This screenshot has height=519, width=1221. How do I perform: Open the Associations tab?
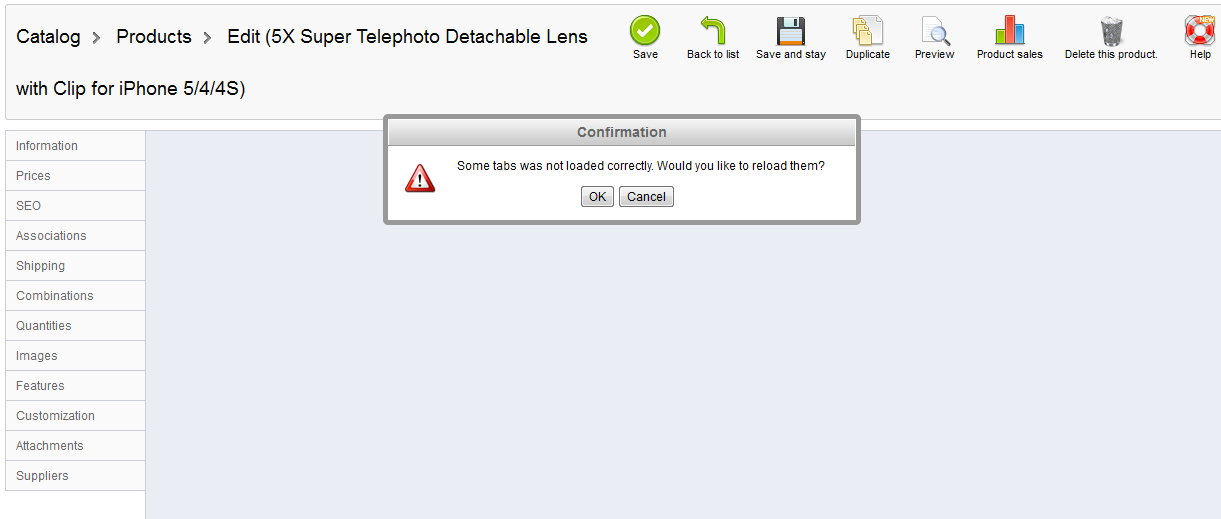pos(75,236)
